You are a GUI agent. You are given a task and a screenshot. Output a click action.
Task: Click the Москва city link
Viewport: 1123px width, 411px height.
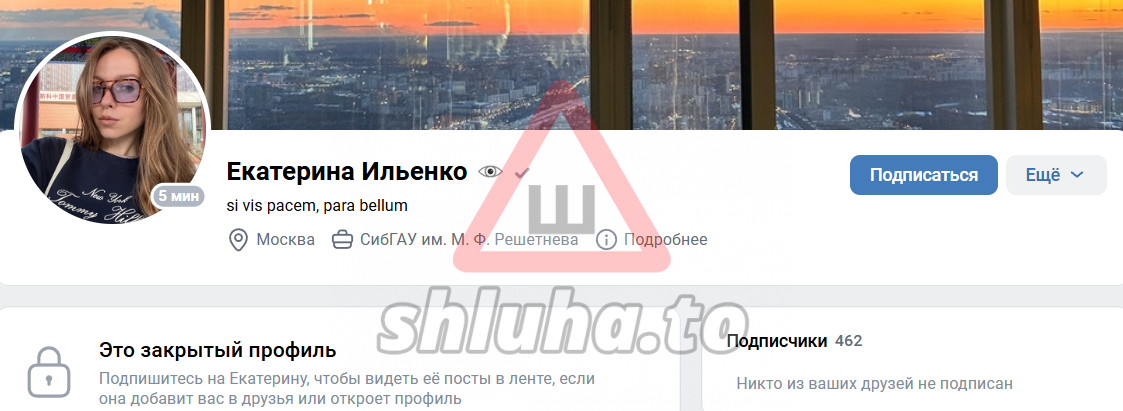[x=285, y=240]
